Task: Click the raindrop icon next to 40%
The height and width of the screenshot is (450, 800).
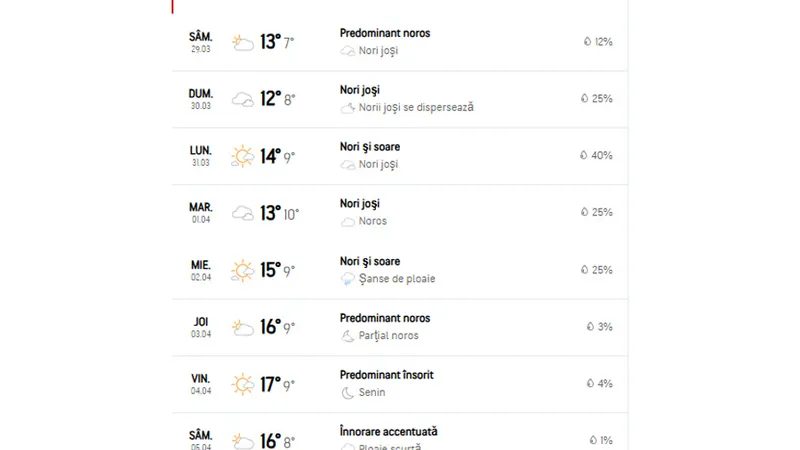Action: (x=584, y=155)
